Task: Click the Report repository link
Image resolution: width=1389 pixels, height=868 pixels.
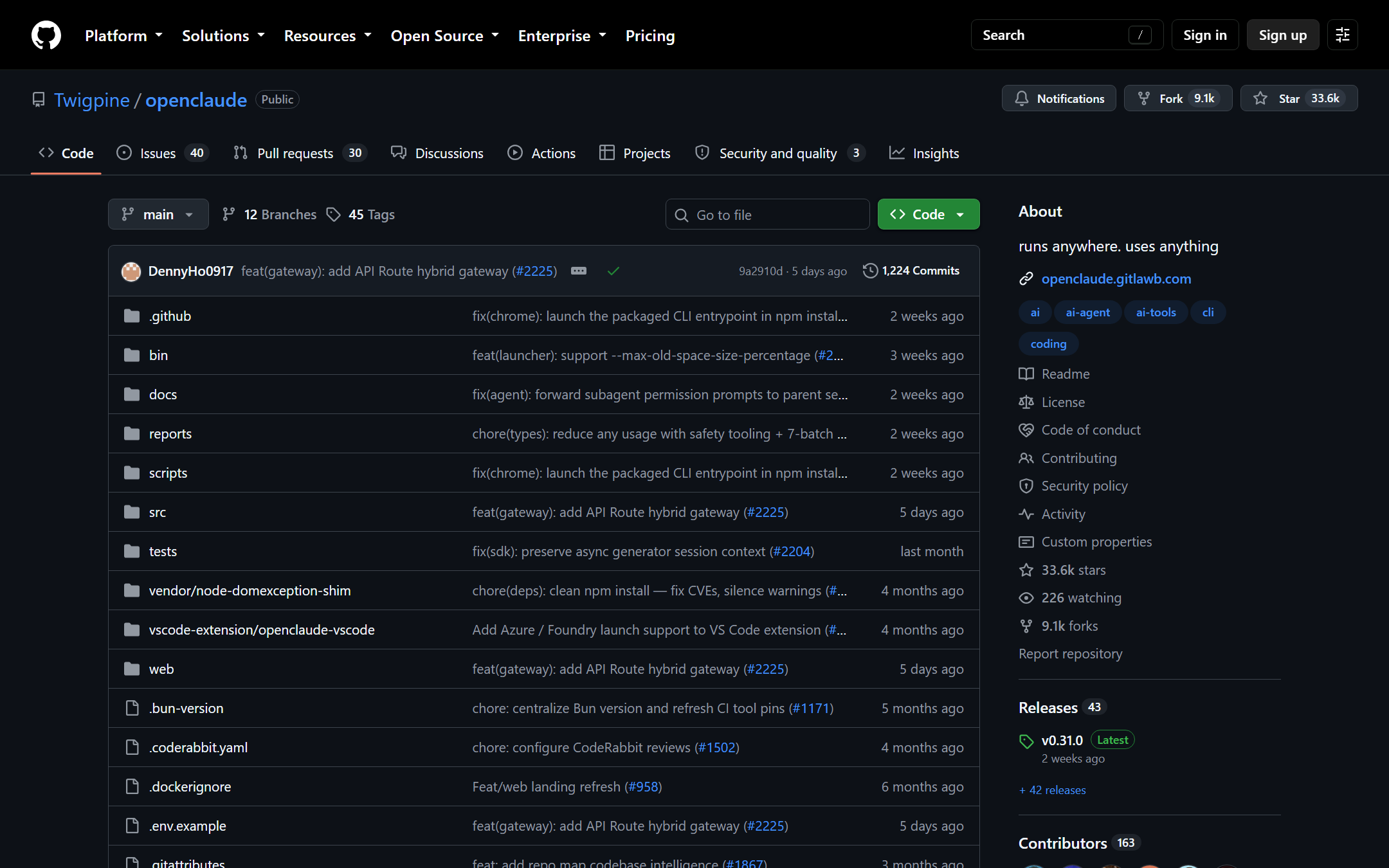Action: [x=1071, y=654]
